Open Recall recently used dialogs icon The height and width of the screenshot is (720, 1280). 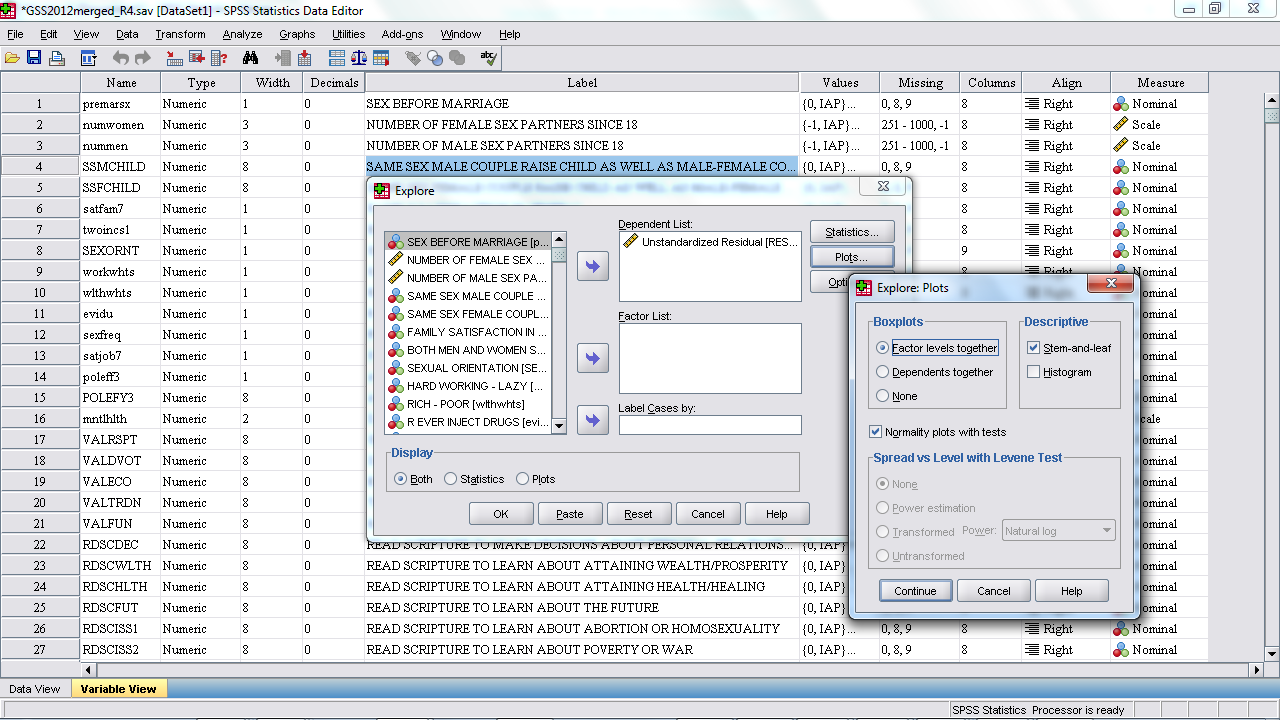88,58
